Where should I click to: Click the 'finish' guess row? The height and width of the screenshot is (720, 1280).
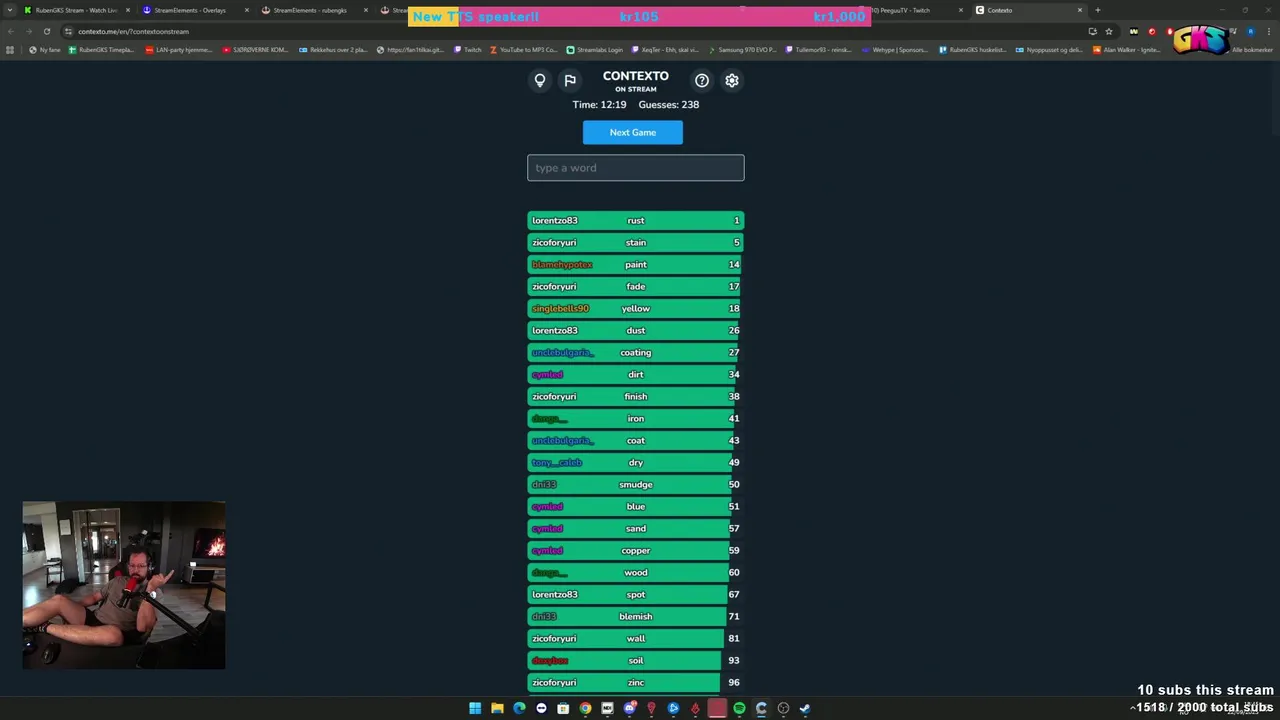pos(636,396)
